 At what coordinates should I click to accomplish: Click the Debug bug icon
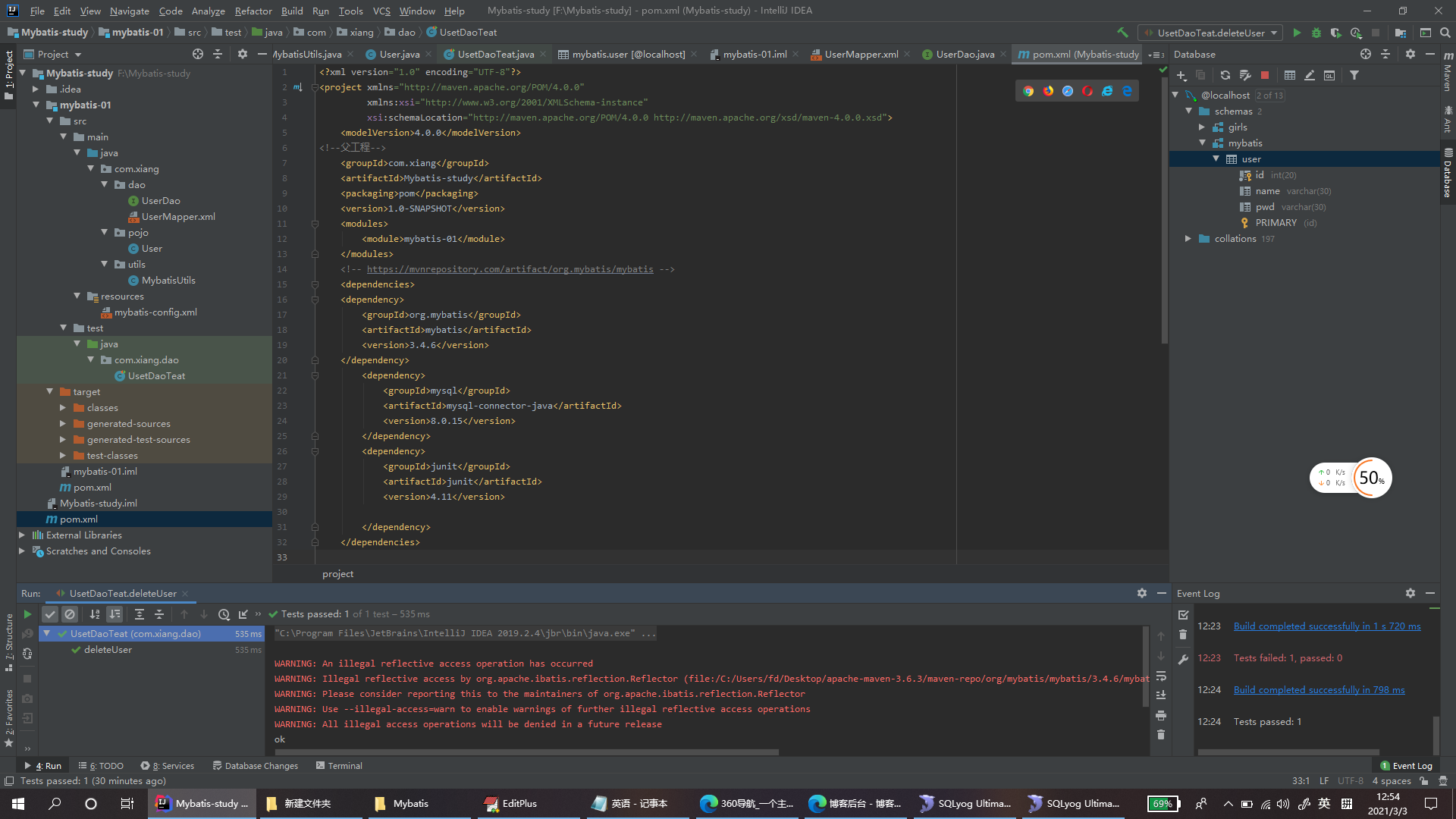tap(1316, 33)
